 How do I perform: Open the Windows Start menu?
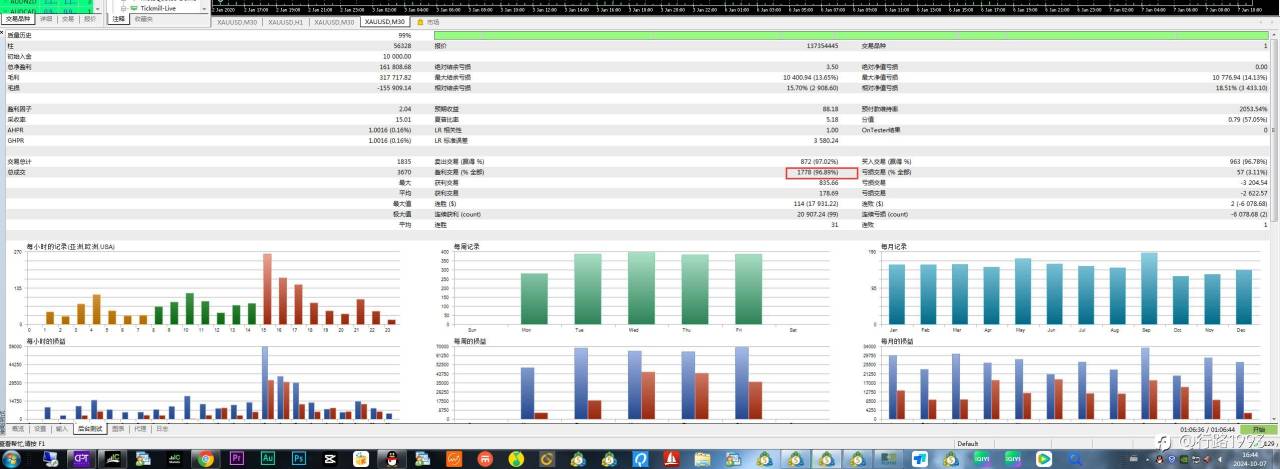11,459
